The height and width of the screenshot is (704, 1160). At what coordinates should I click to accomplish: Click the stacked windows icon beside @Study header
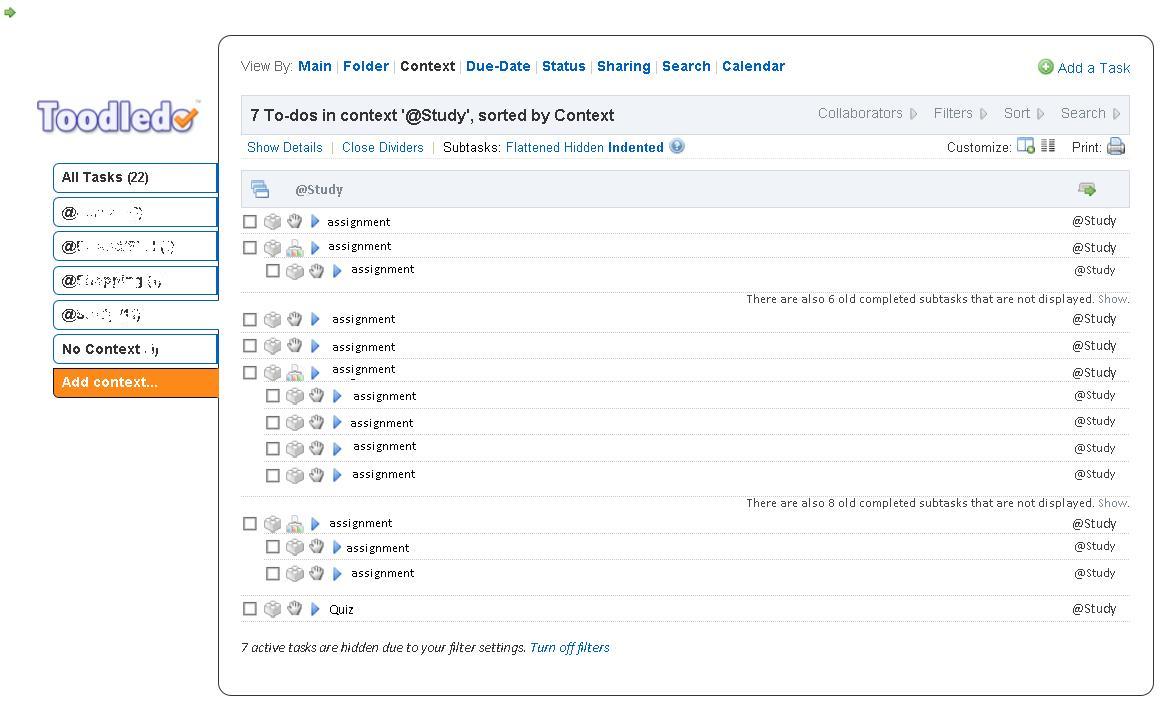click(260, 189)
